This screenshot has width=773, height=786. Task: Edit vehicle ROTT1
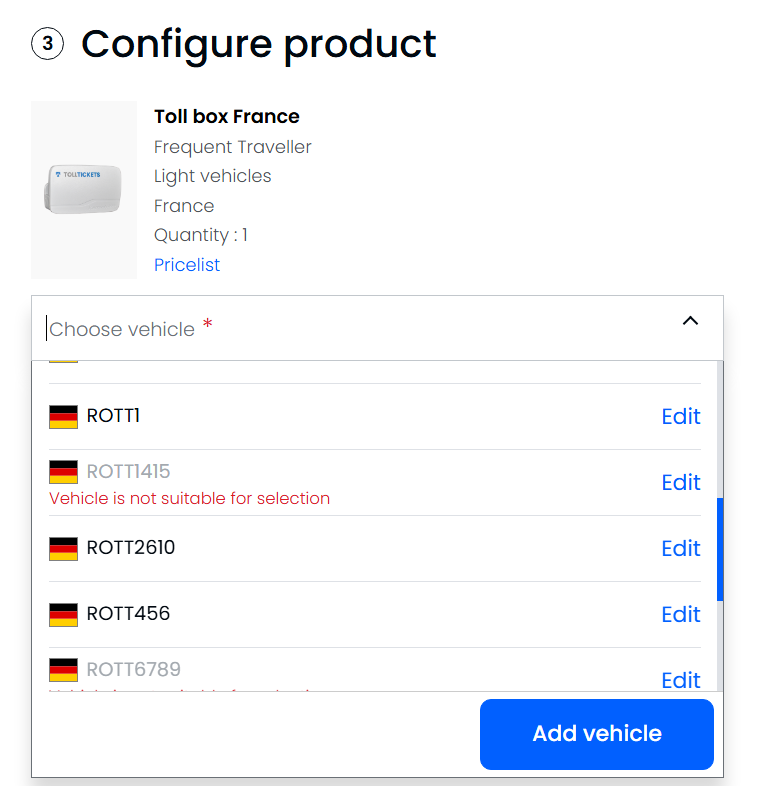click(680, 416)
